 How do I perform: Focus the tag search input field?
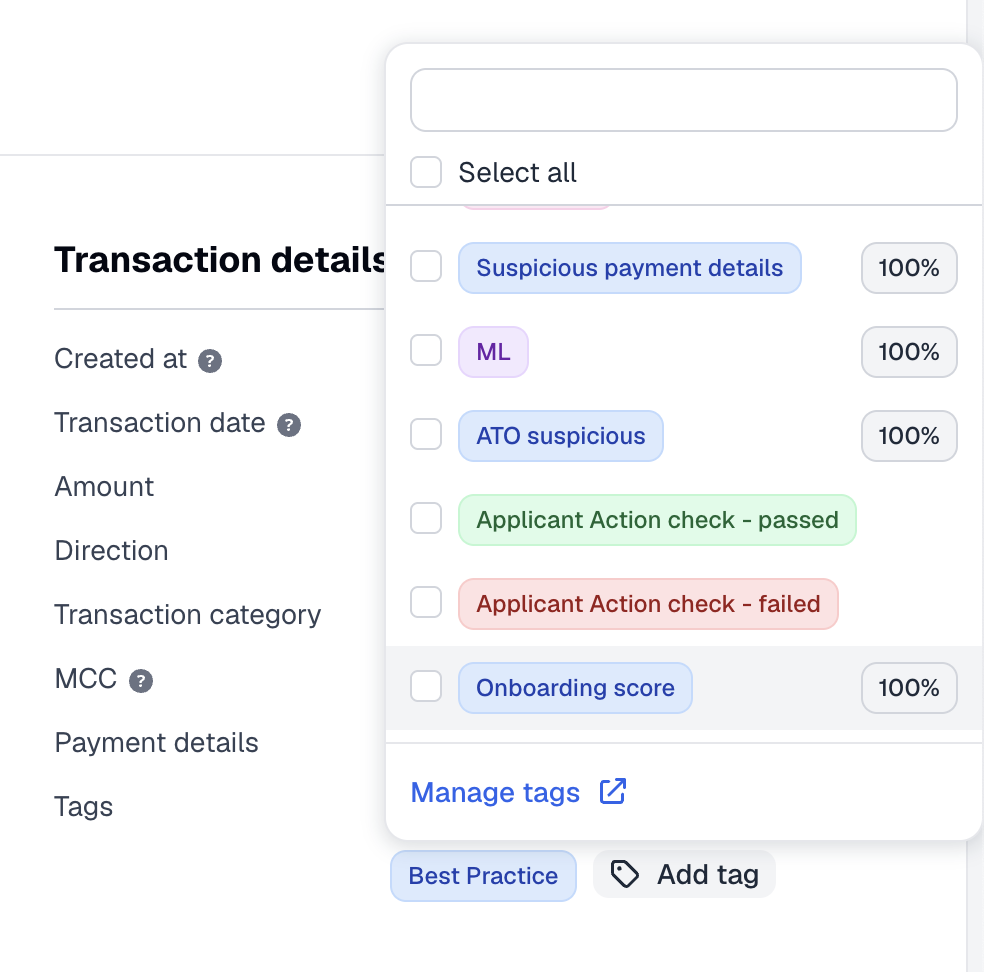tap(683, 100)
